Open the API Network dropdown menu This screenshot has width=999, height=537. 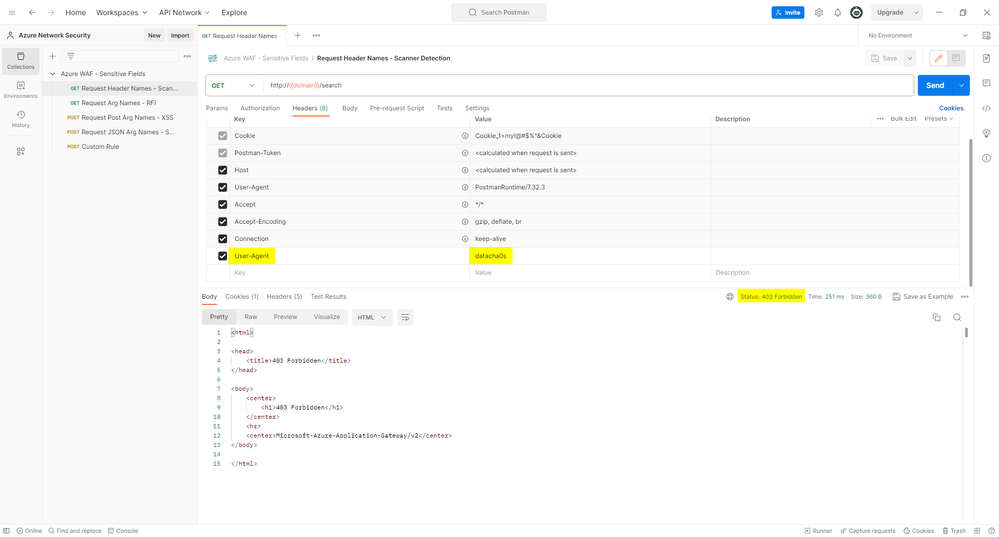184,12
